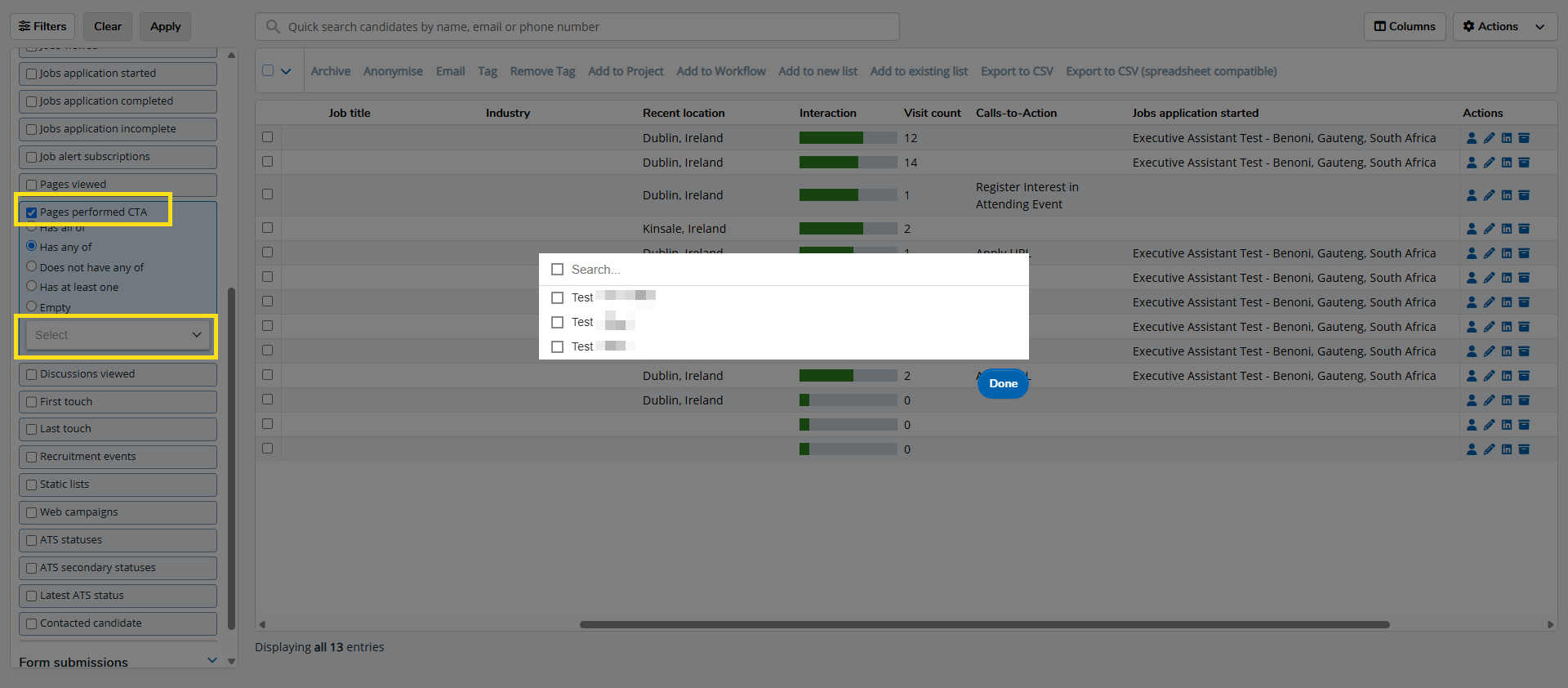The height and width of the screenshot is (688, 1568).
Task: Click the Filters sliders icon button
Action: 42,26
